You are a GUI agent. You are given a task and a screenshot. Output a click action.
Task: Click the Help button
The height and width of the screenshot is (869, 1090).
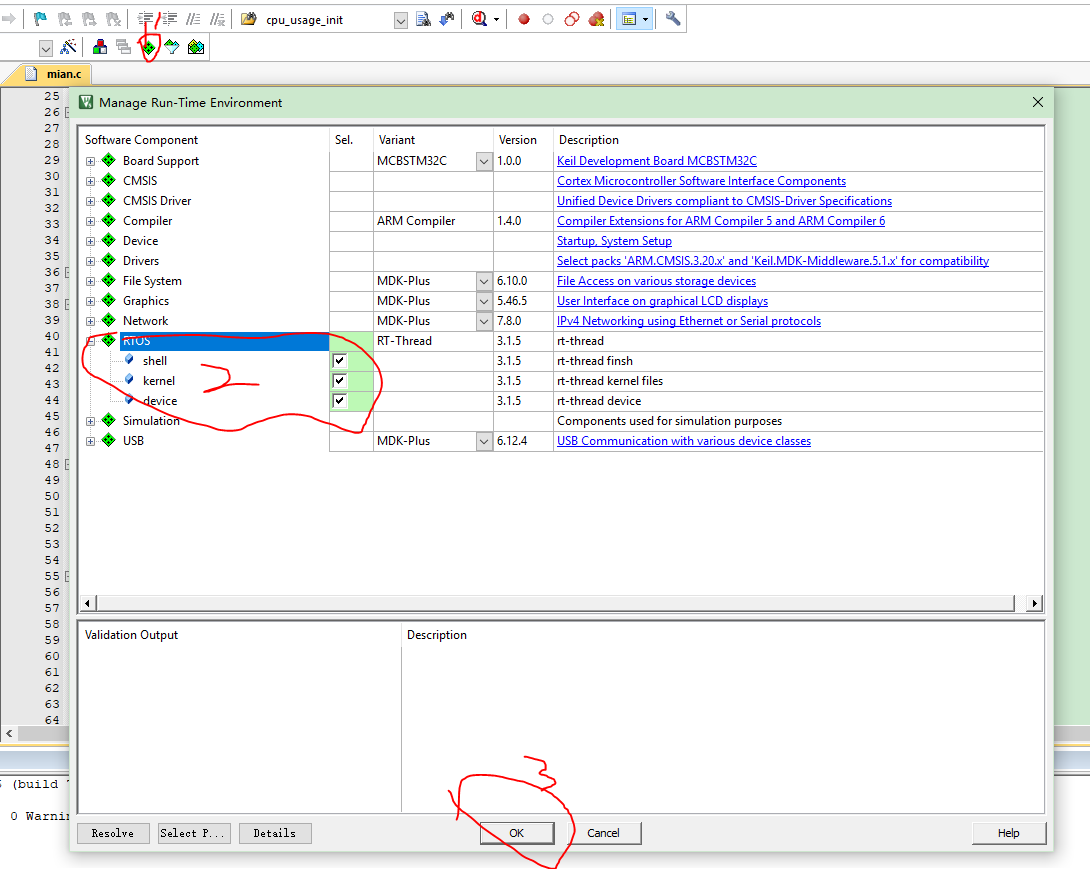tap(1009, 833)
